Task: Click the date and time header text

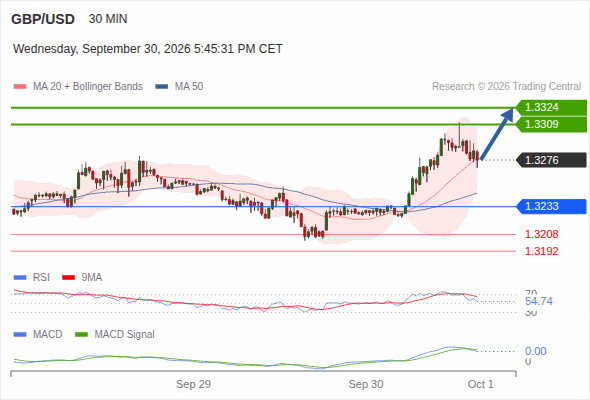Action: [x=148, y=49]
